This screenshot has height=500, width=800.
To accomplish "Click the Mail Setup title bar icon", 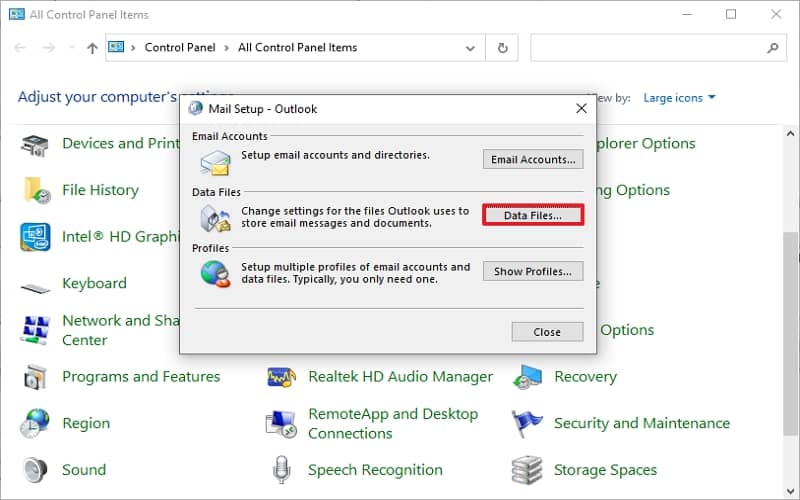I will point(195,108).
